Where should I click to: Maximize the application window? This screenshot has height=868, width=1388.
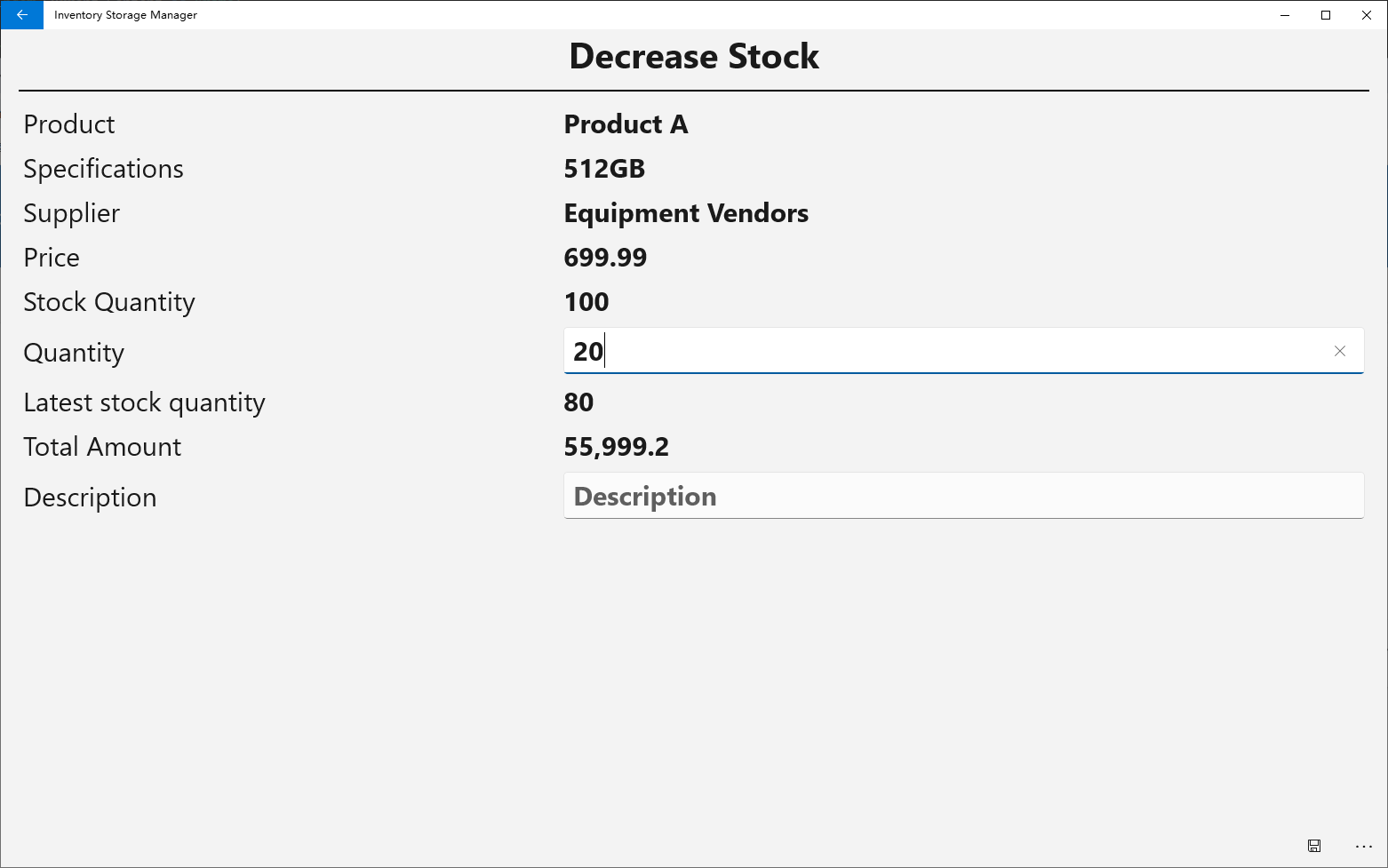[1326, 15]
